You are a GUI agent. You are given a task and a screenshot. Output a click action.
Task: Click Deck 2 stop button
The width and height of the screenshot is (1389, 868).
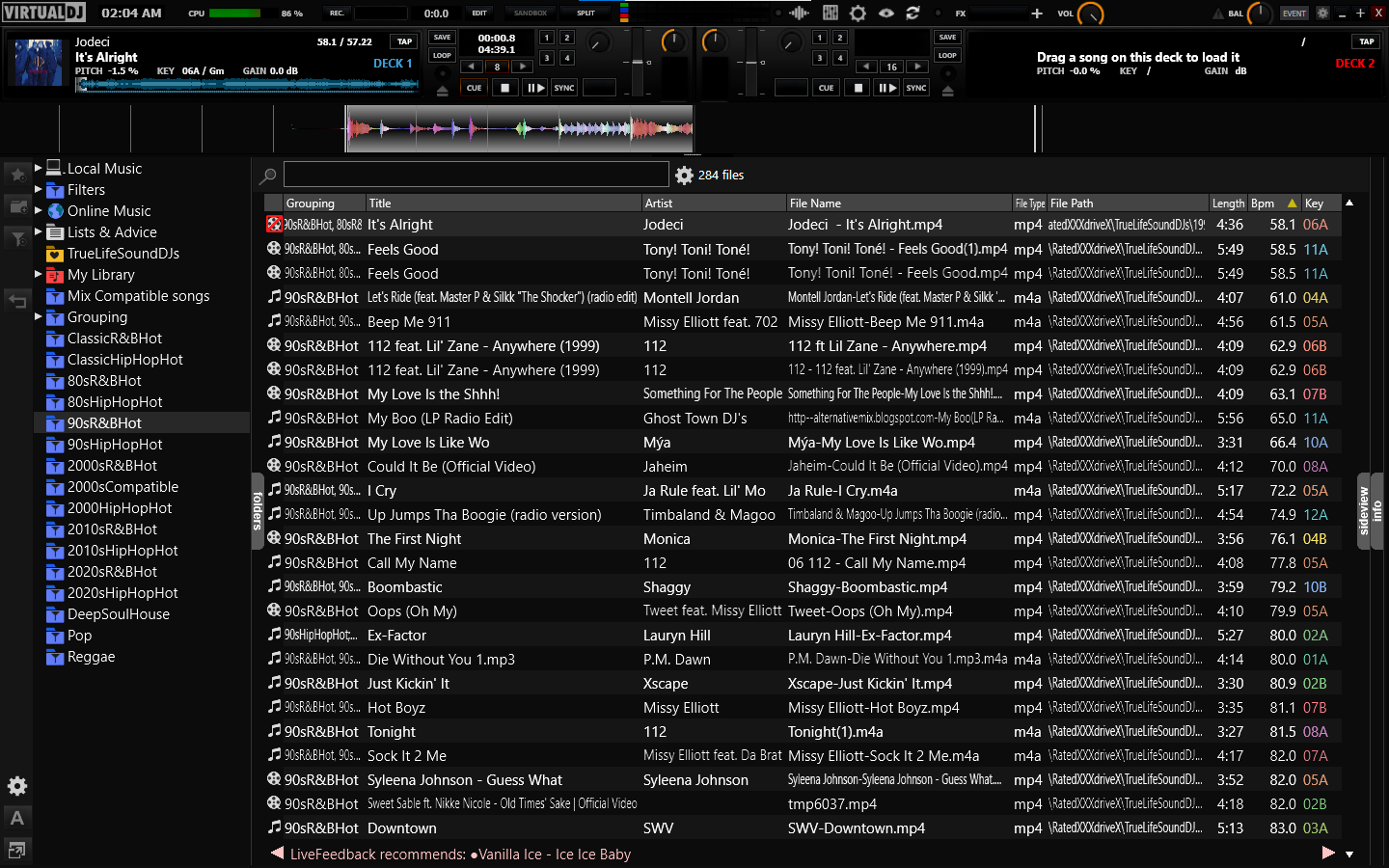click(x=857, y=88)
